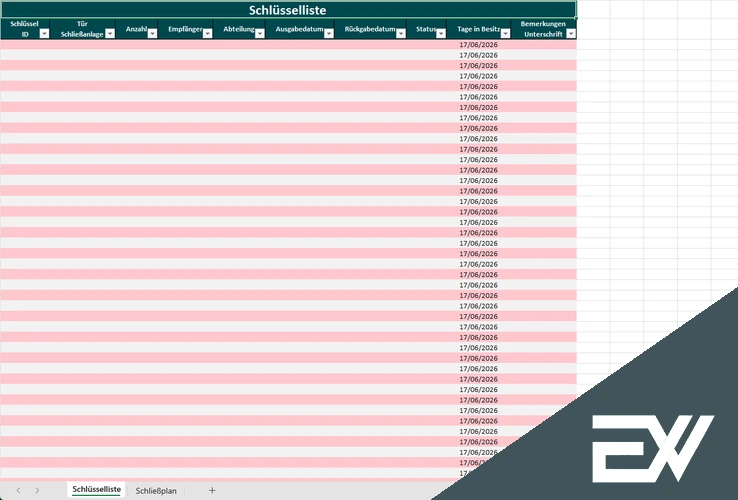Open the Tage in Besitz filter dropdown

(x=505, y=33)
